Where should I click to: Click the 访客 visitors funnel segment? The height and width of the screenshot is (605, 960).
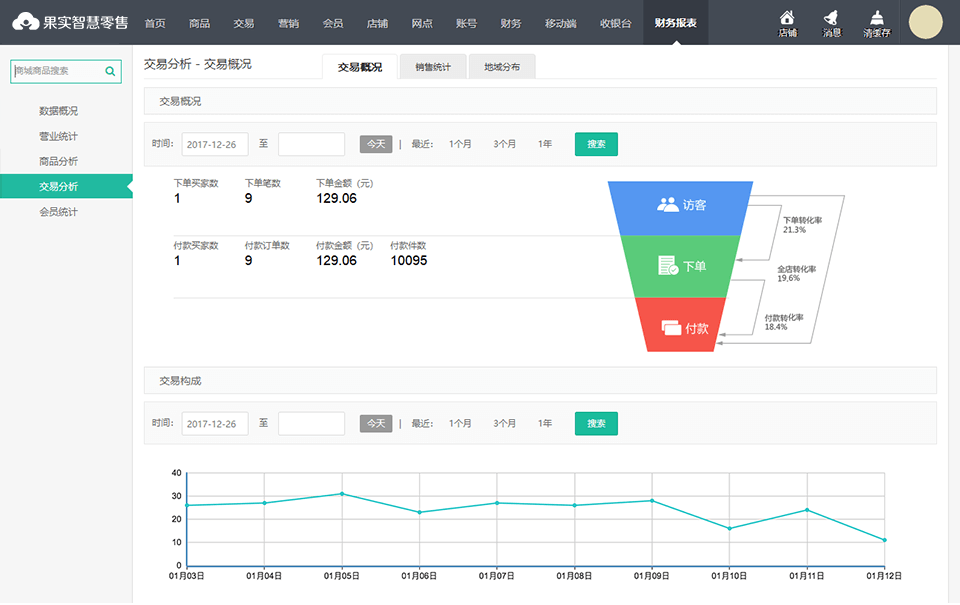point(681,205)
